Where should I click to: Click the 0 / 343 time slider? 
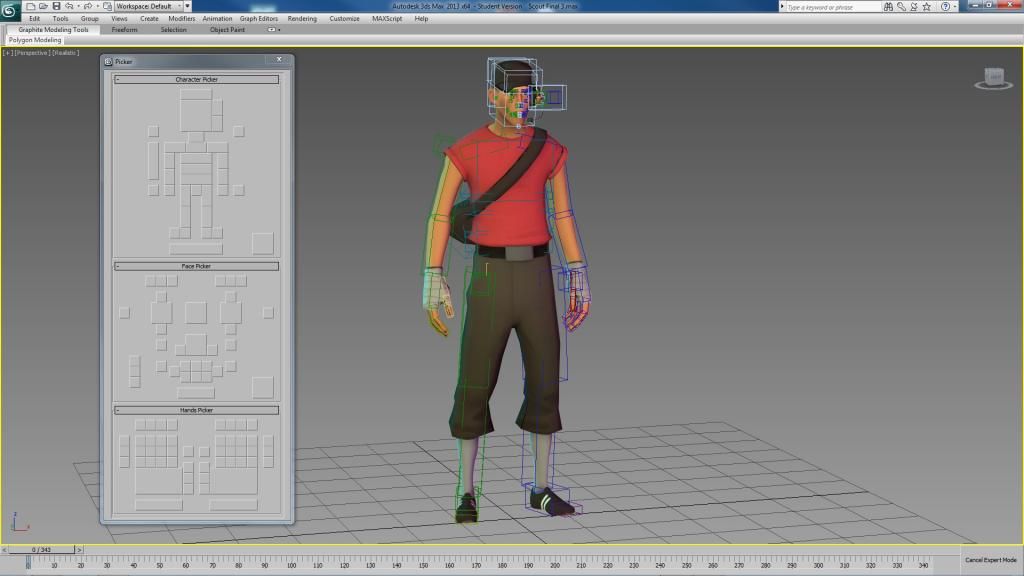click(x=41, y=550)
